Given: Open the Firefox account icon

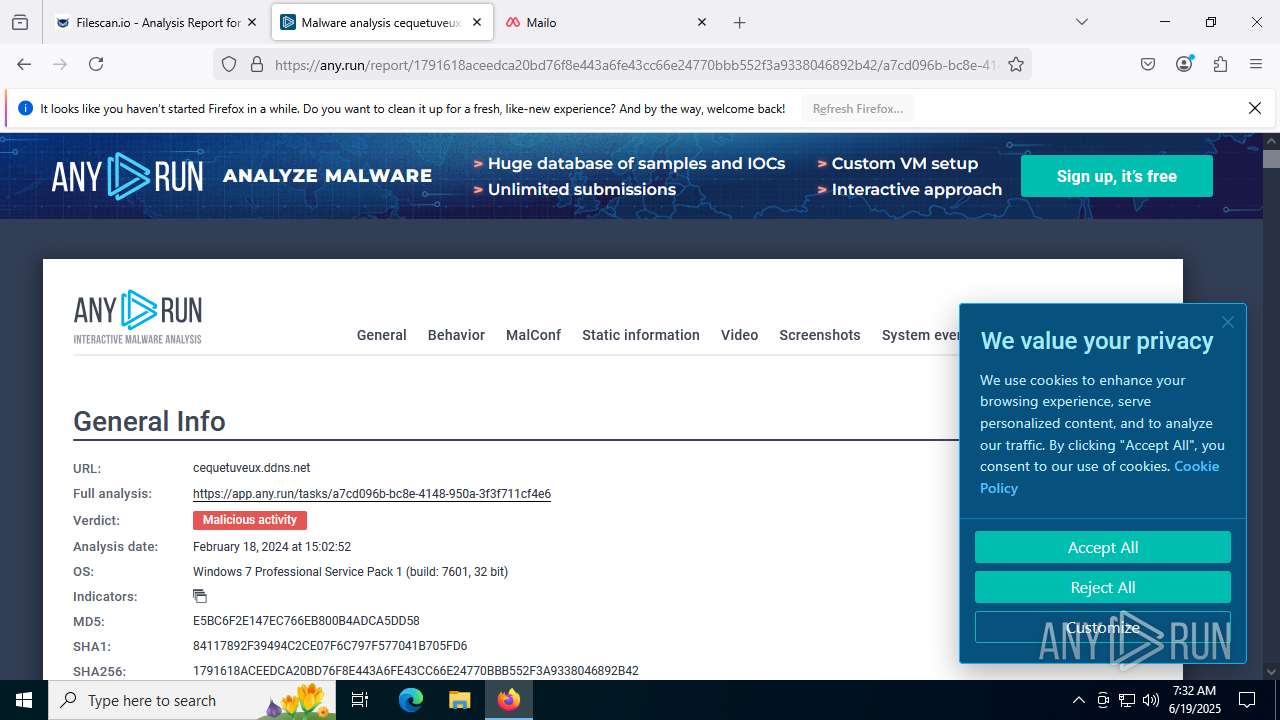Looking at the screenshot, I should pos(1184,64).
